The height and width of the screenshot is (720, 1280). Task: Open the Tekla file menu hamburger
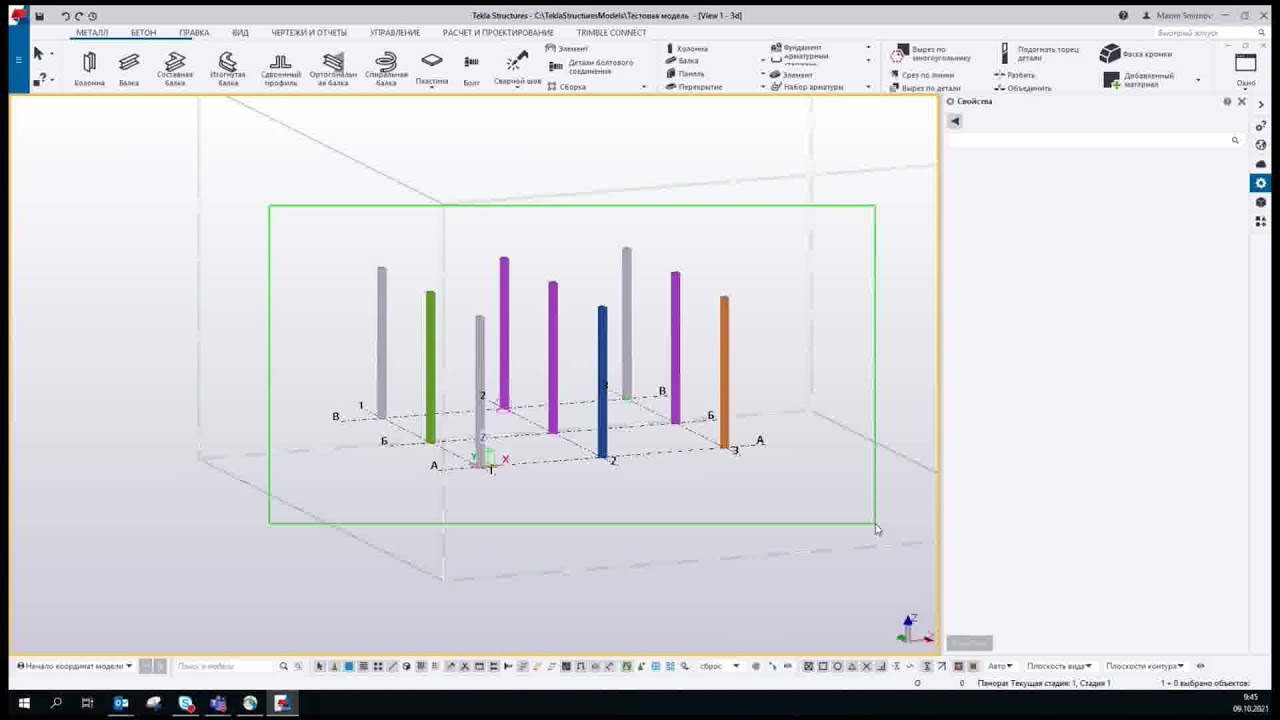[x=18, y=60]
